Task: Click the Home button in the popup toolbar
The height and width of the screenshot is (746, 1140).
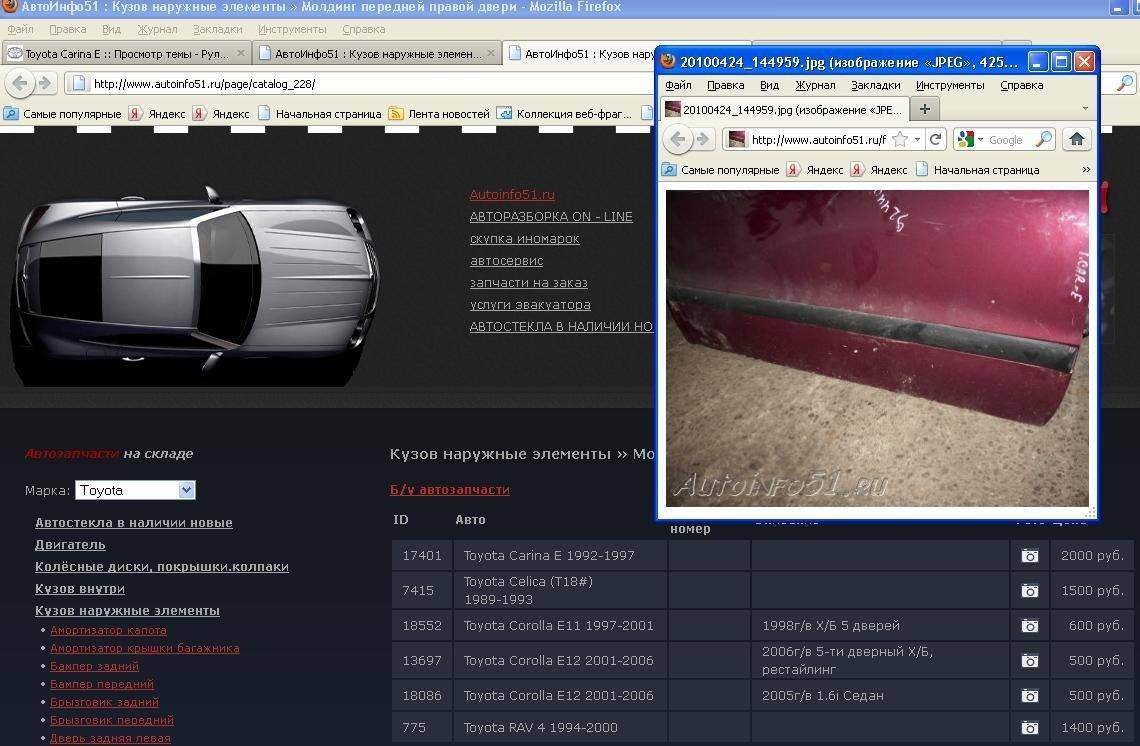Action: [1076, 140]
